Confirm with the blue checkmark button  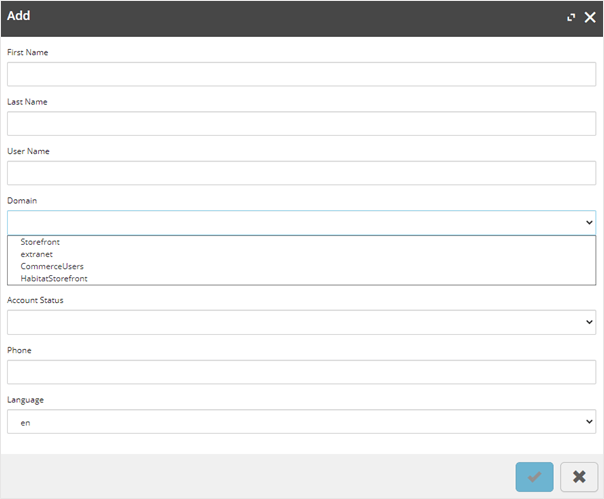tap(534, 477)
